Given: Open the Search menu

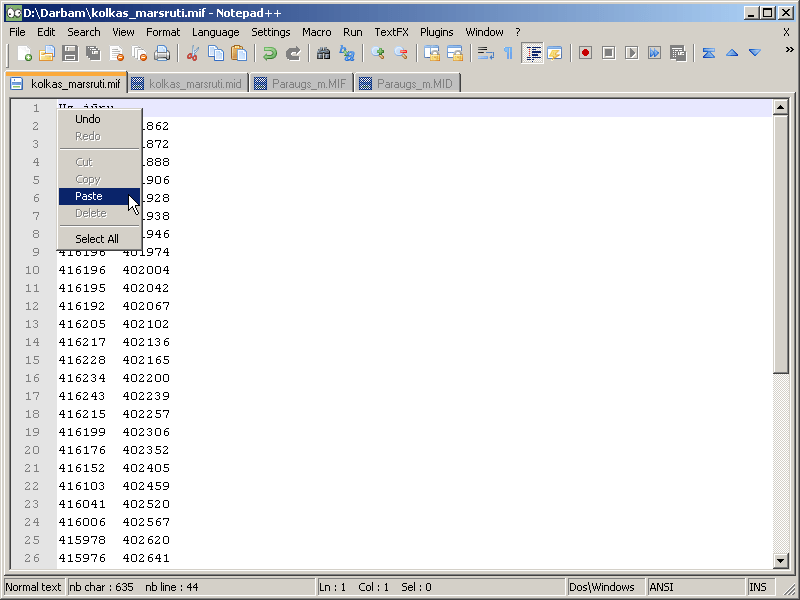Looking at the screenshot, I should (84, 32).
